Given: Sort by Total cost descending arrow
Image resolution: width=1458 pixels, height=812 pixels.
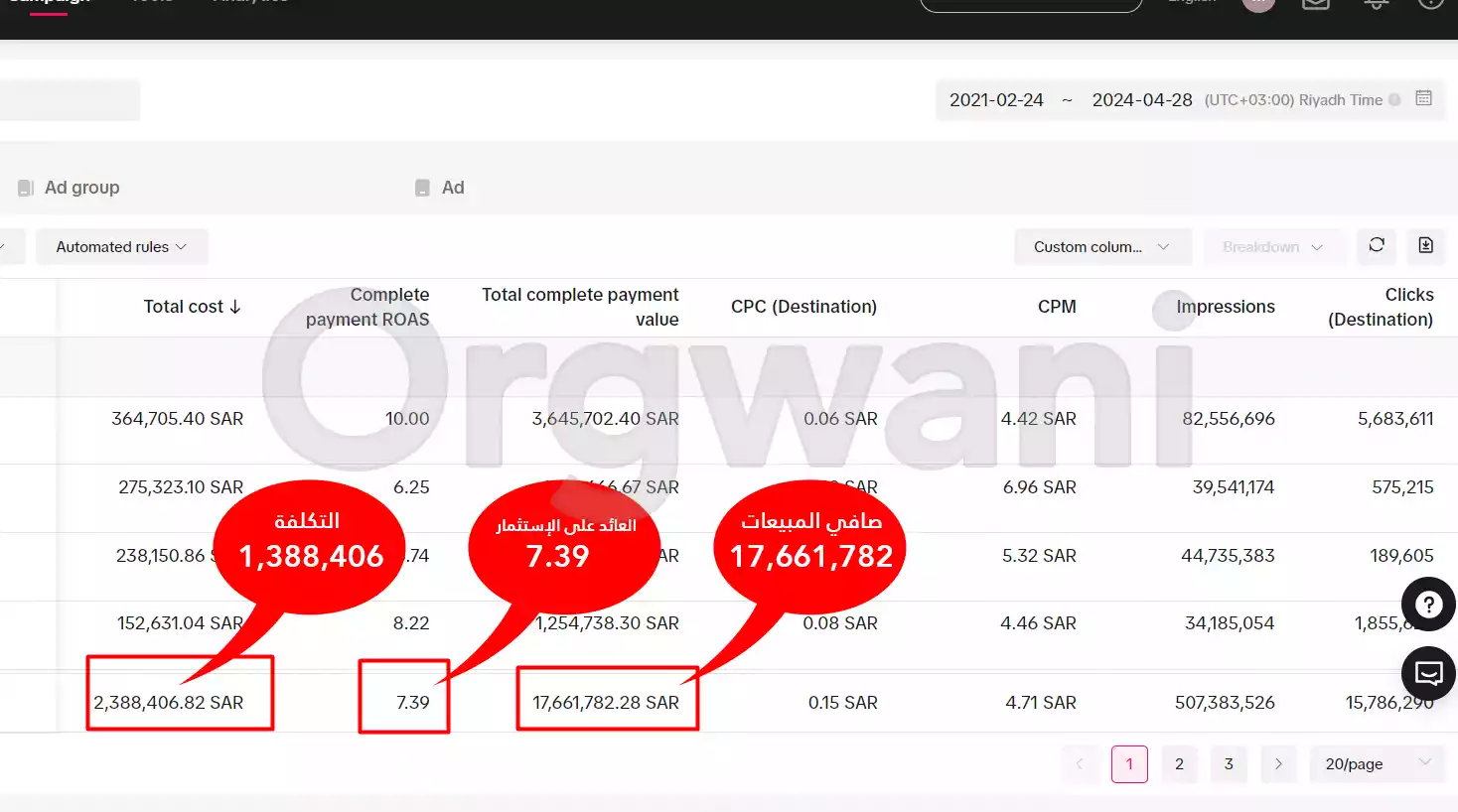Looking at the screenshot, I should [235, 307].
